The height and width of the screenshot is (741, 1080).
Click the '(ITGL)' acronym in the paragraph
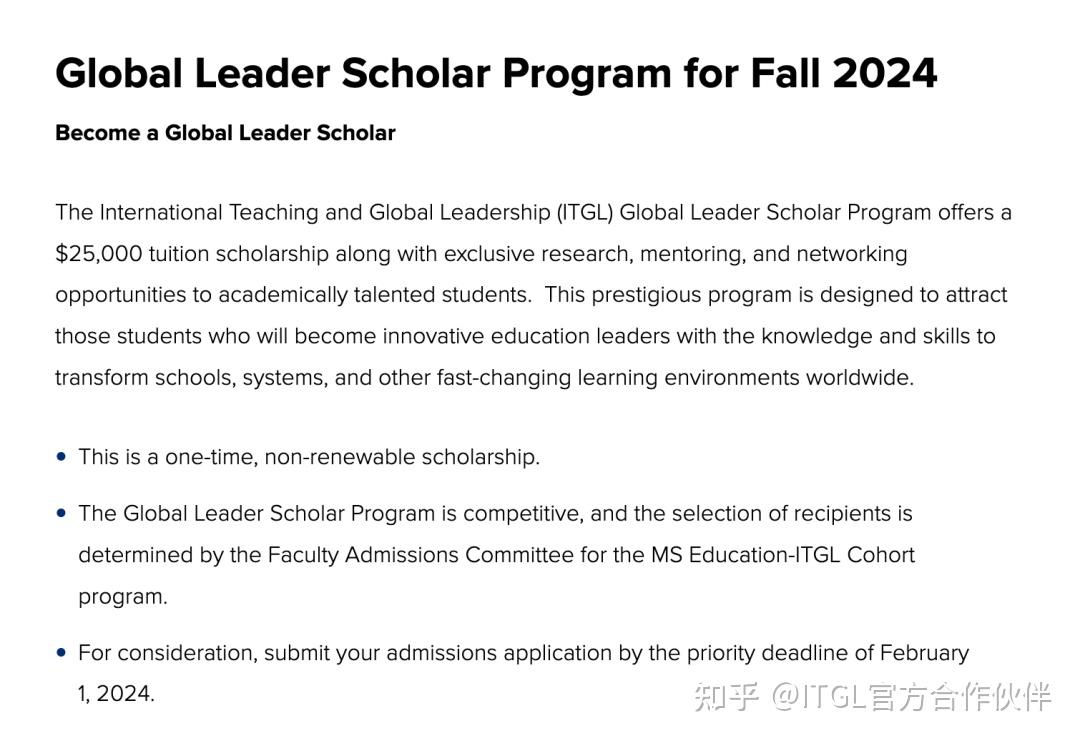[x=585, y=212]
